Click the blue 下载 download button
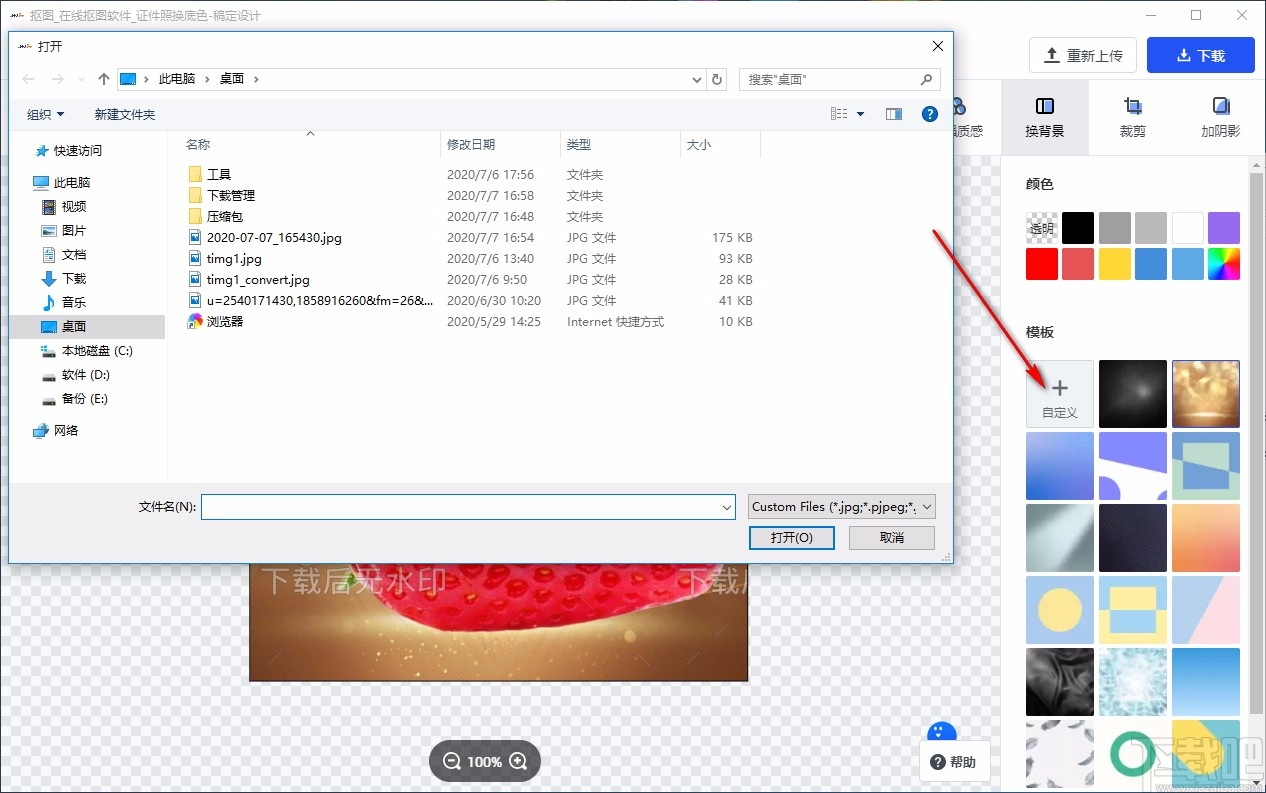This screenshot has width=1266, height=793. (1201, 56)
